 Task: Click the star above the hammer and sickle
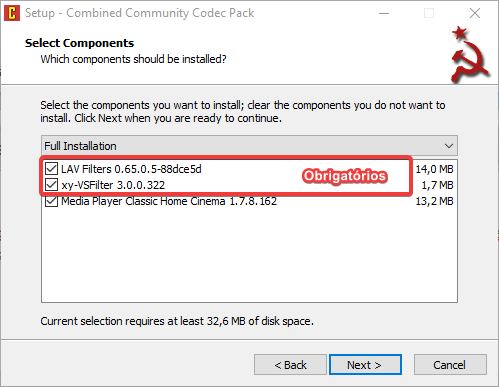click(460, 33)
